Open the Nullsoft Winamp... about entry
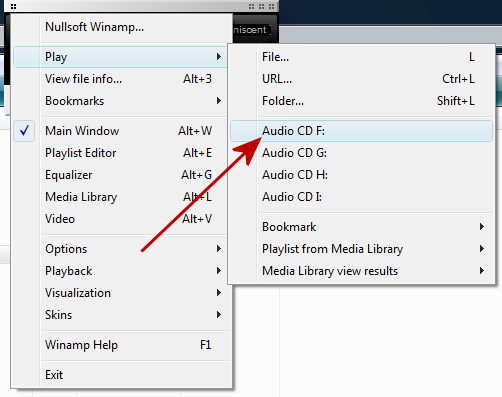 (122, 27)
